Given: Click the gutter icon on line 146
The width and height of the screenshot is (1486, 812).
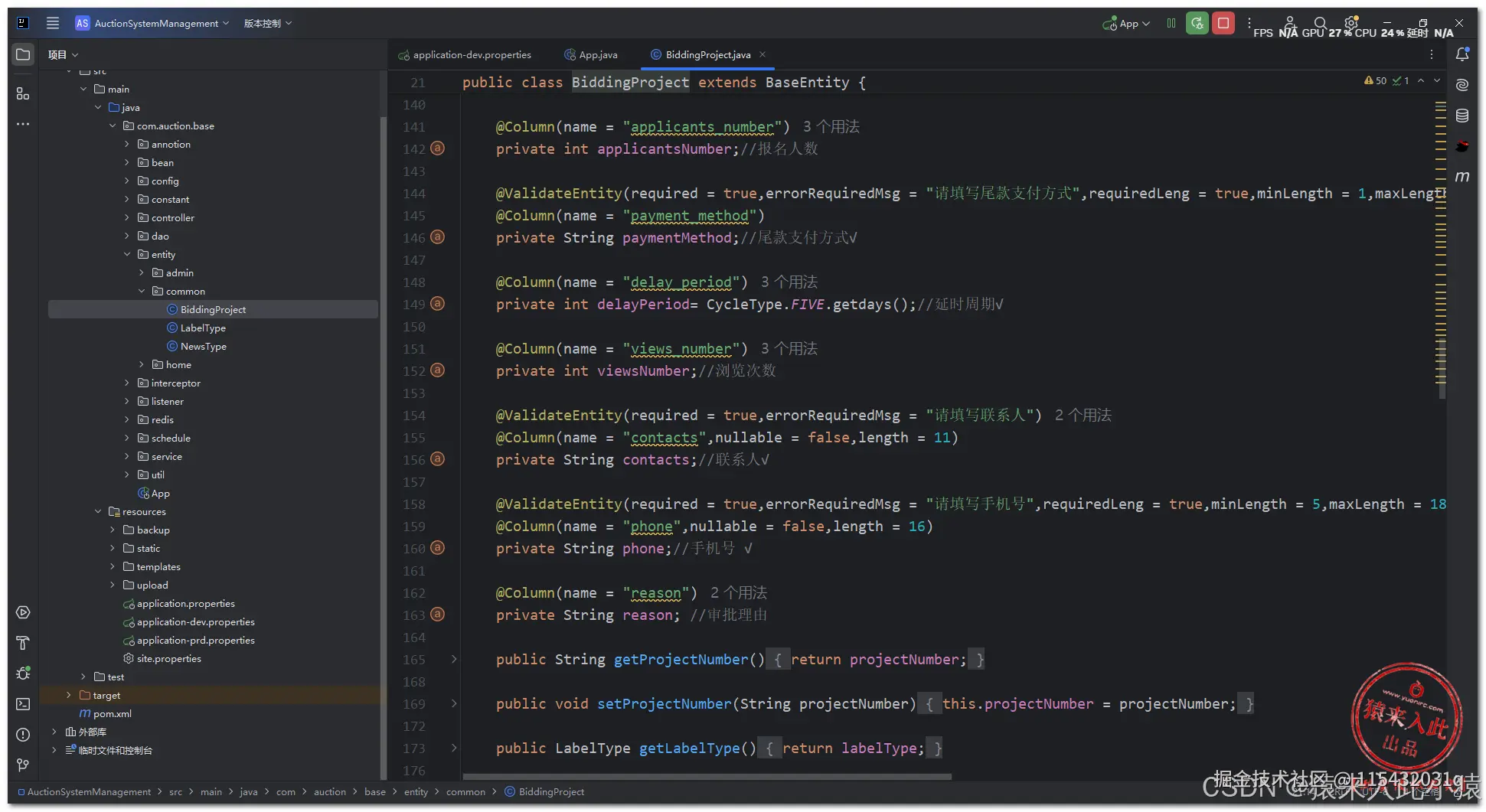Looking at the screenshot, I should (437, 237).
